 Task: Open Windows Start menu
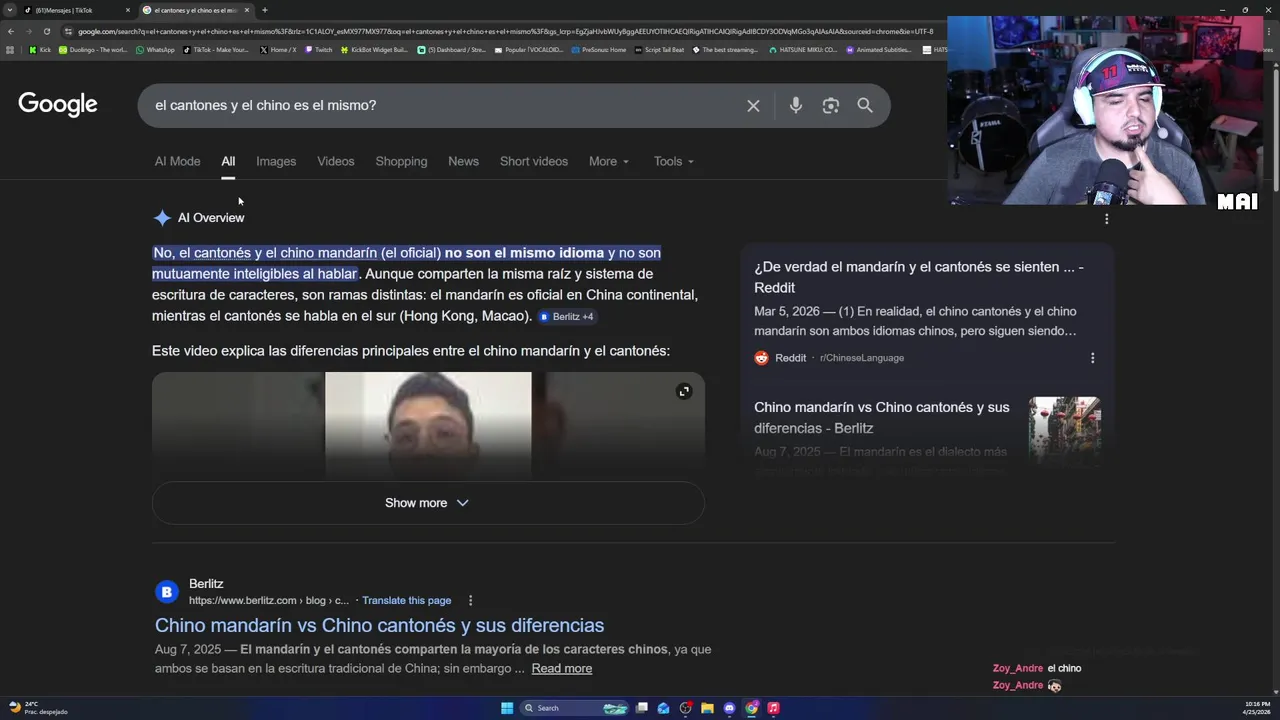click(507, 708)
